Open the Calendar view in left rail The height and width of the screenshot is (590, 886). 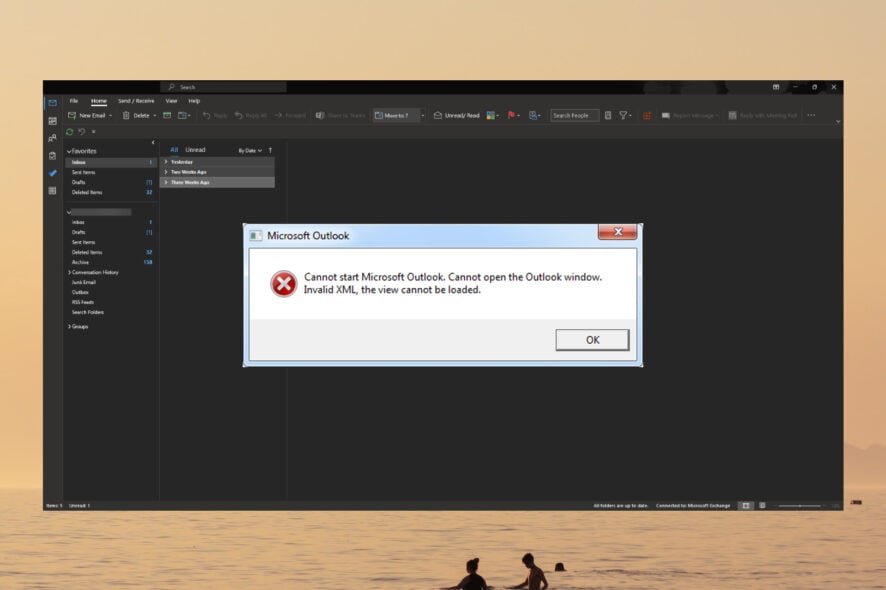(53, 121)
